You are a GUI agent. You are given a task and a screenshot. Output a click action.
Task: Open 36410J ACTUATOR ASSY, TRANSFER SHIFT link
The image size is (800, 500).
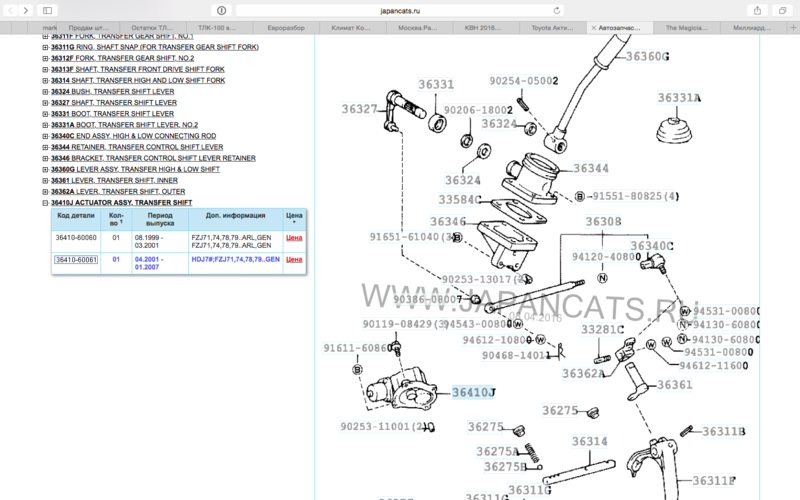[x=121, y=203]
